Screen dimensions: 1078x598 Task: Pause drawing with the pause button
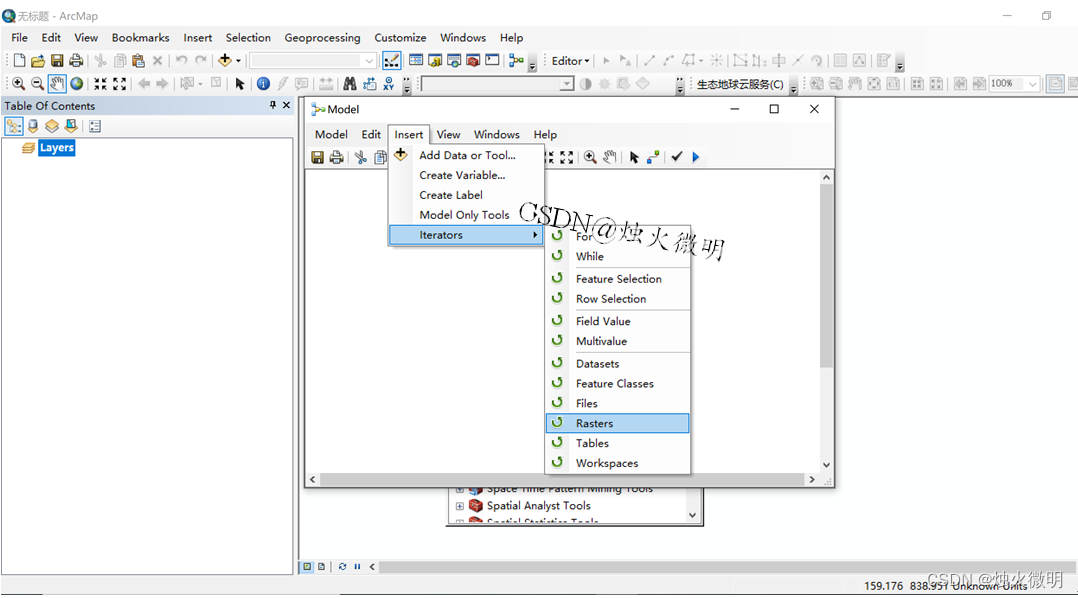tap(358, 567)
